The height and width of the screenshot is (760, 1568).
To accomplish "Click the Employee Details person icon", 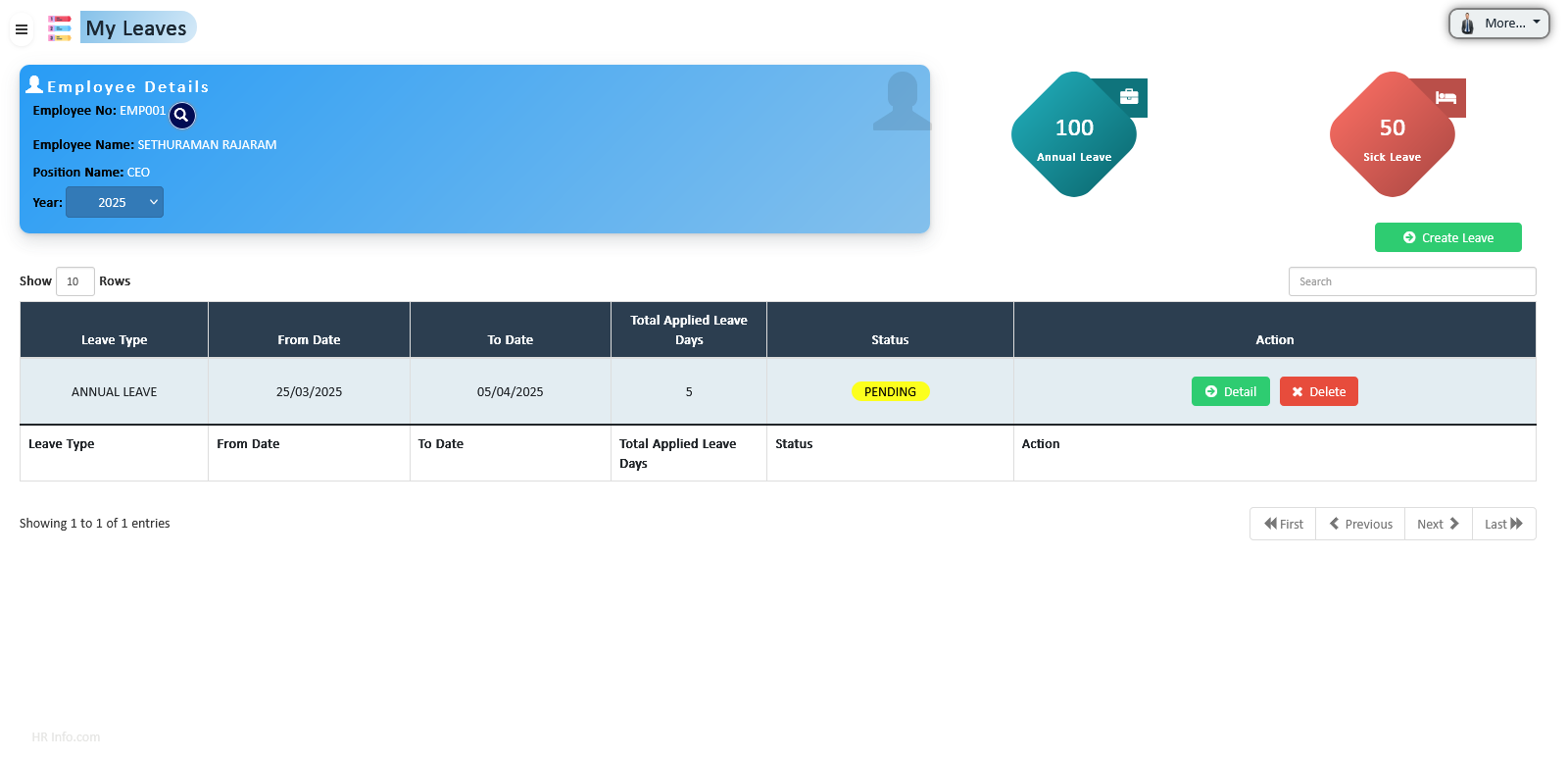I will [x=34, y=85].
